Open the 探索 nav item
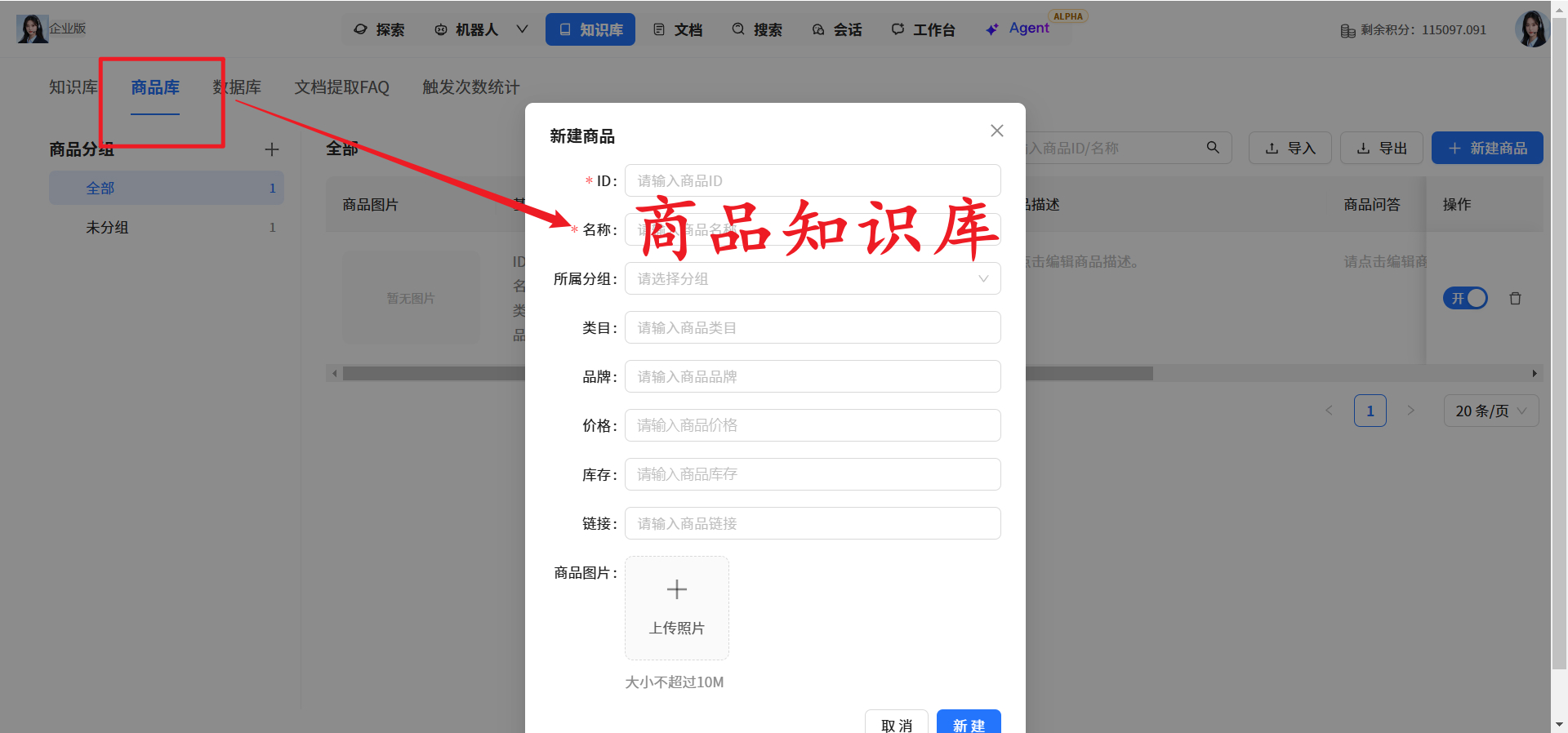The image size is (1568, 733). click(379, 29)
